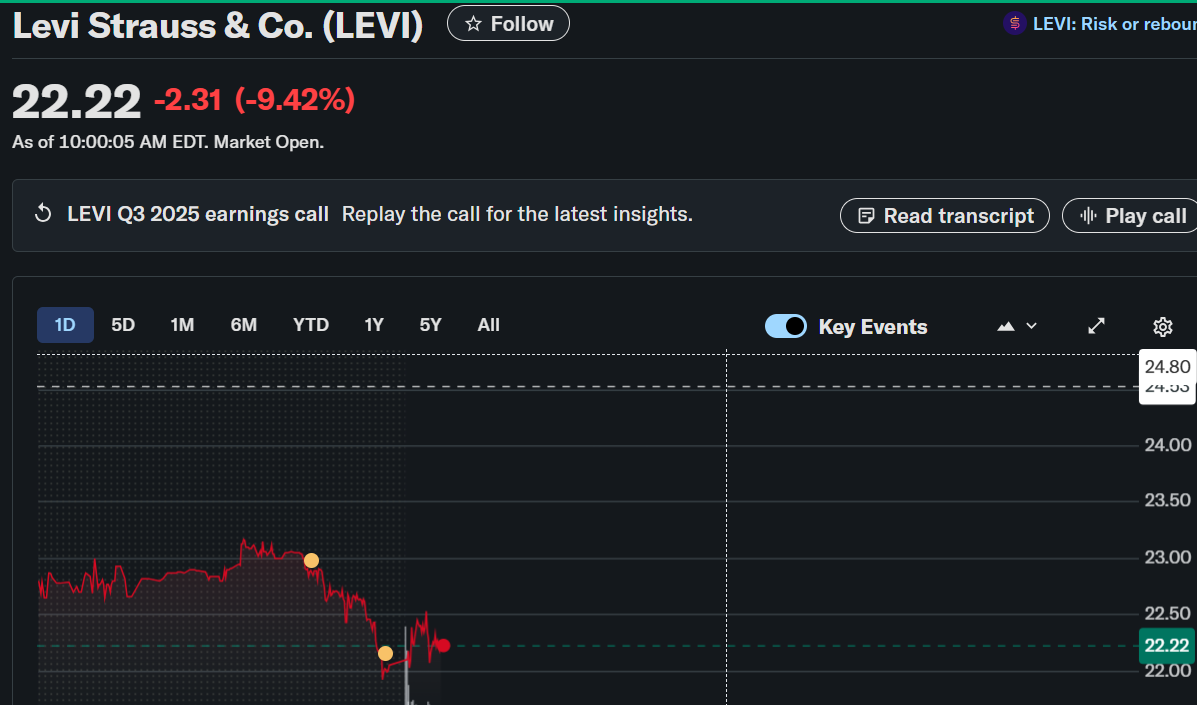Select the 1D time range
Image resolution: width=1197 pixels, height=705 pixels.
click(65, 325)
